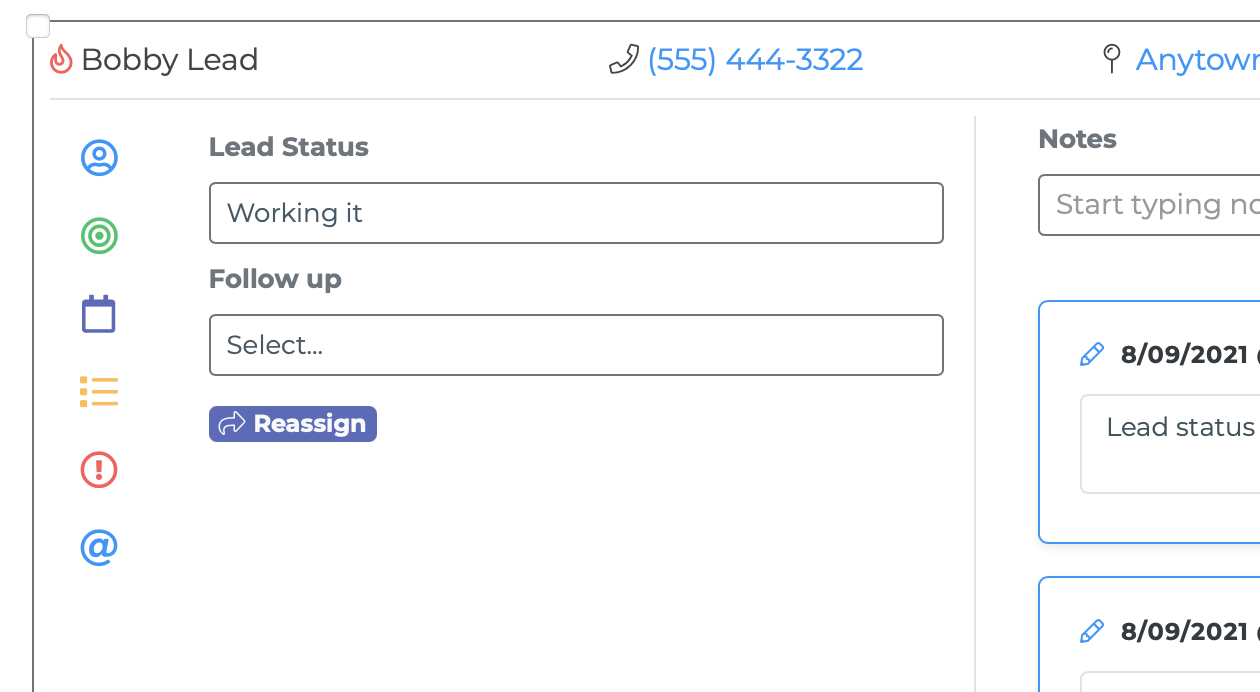Click the phone handset icon
Viewport: 1260px width, 692px height.
tap(624, 60)
